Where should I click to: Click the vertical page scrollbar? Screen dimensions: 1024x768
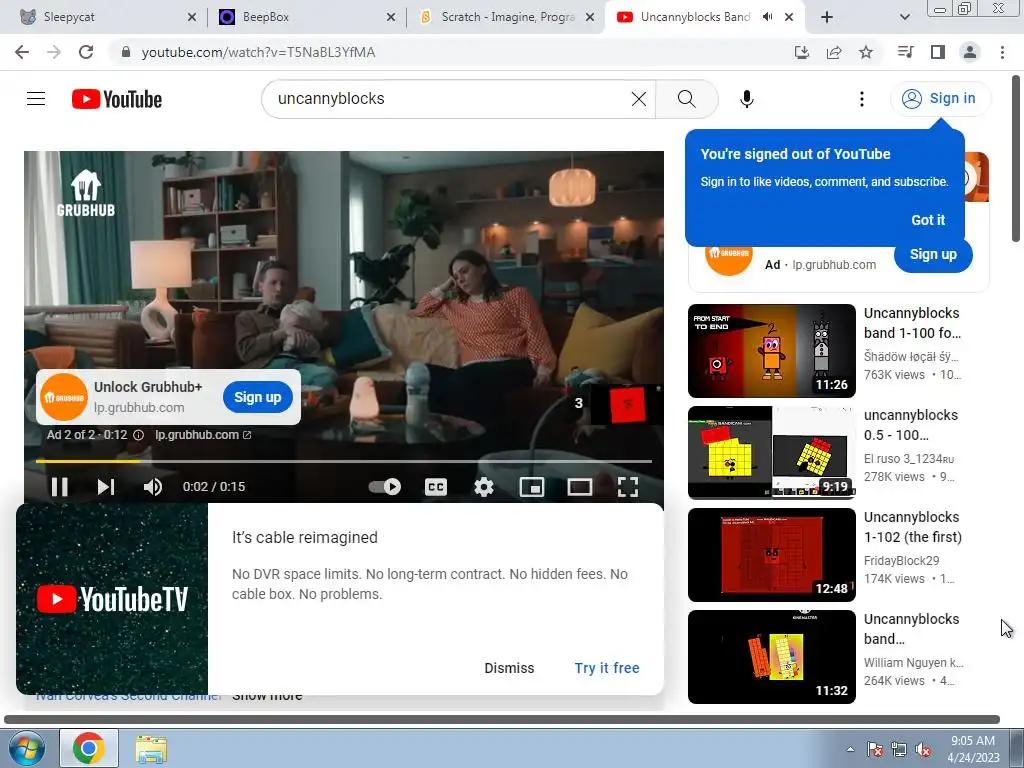pyautogui.click(x=1016, y=158)
